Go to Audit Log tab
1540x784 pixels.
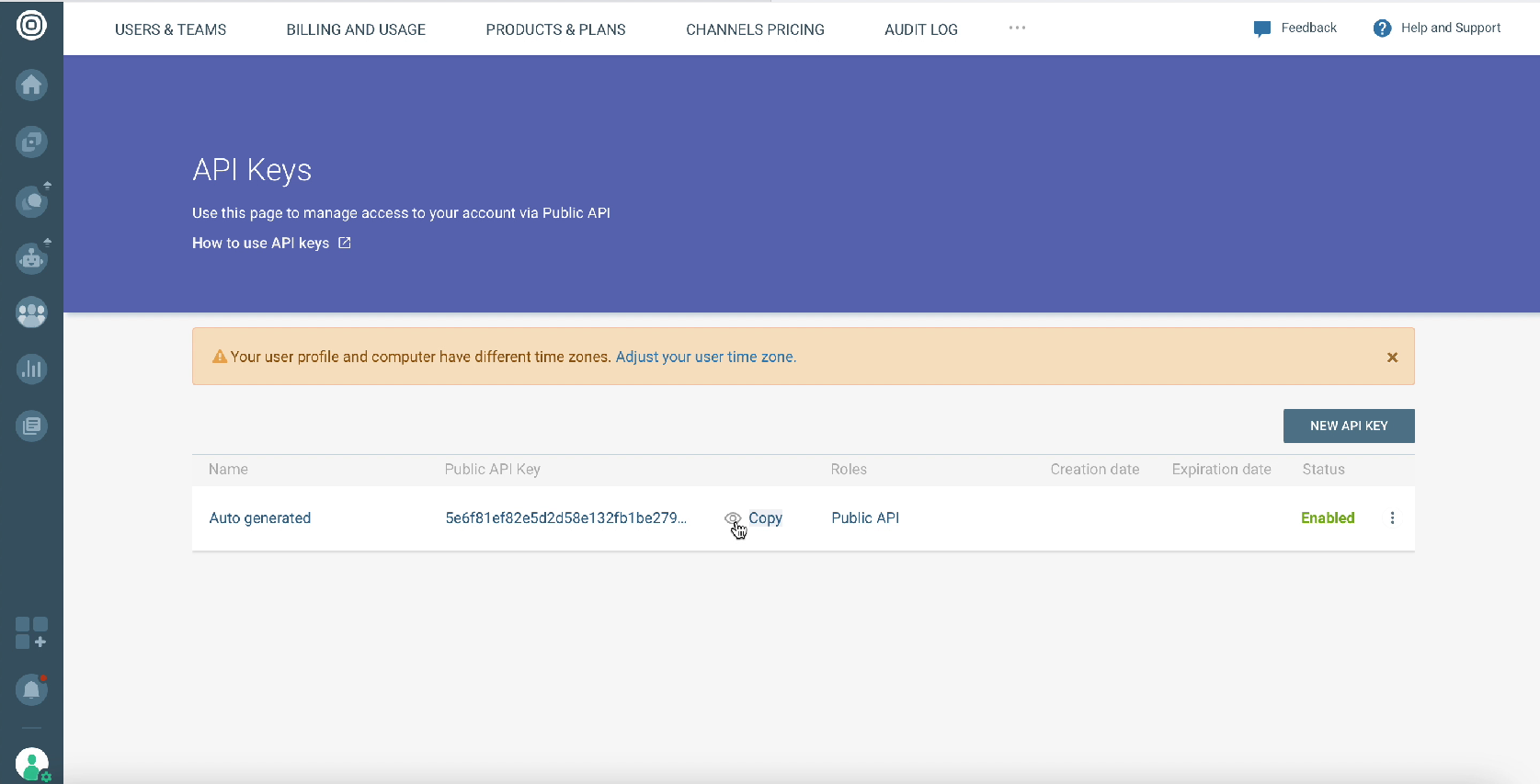(921, 29)
